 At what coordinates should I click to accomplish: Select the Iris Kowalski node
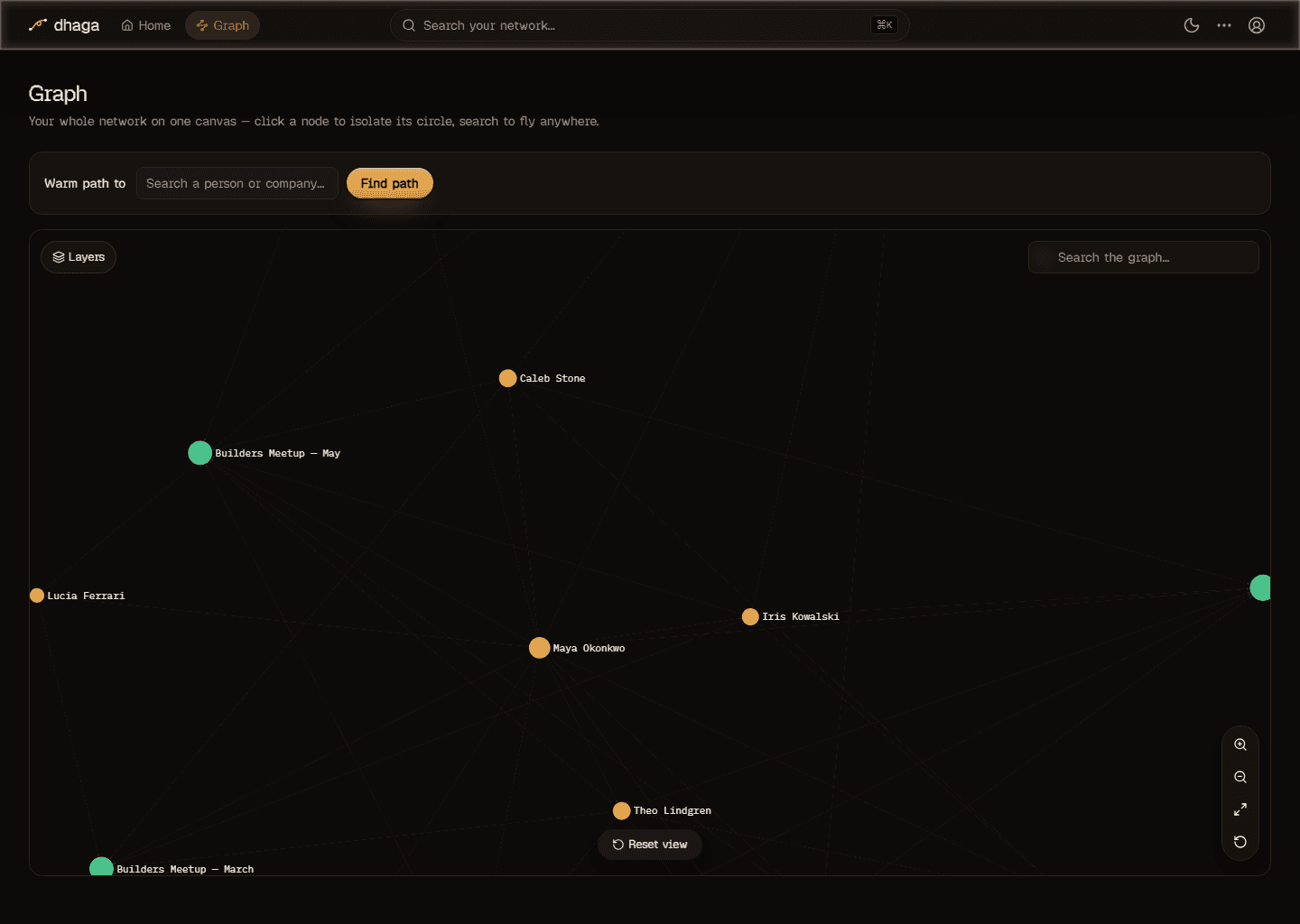tap(750, 616)
